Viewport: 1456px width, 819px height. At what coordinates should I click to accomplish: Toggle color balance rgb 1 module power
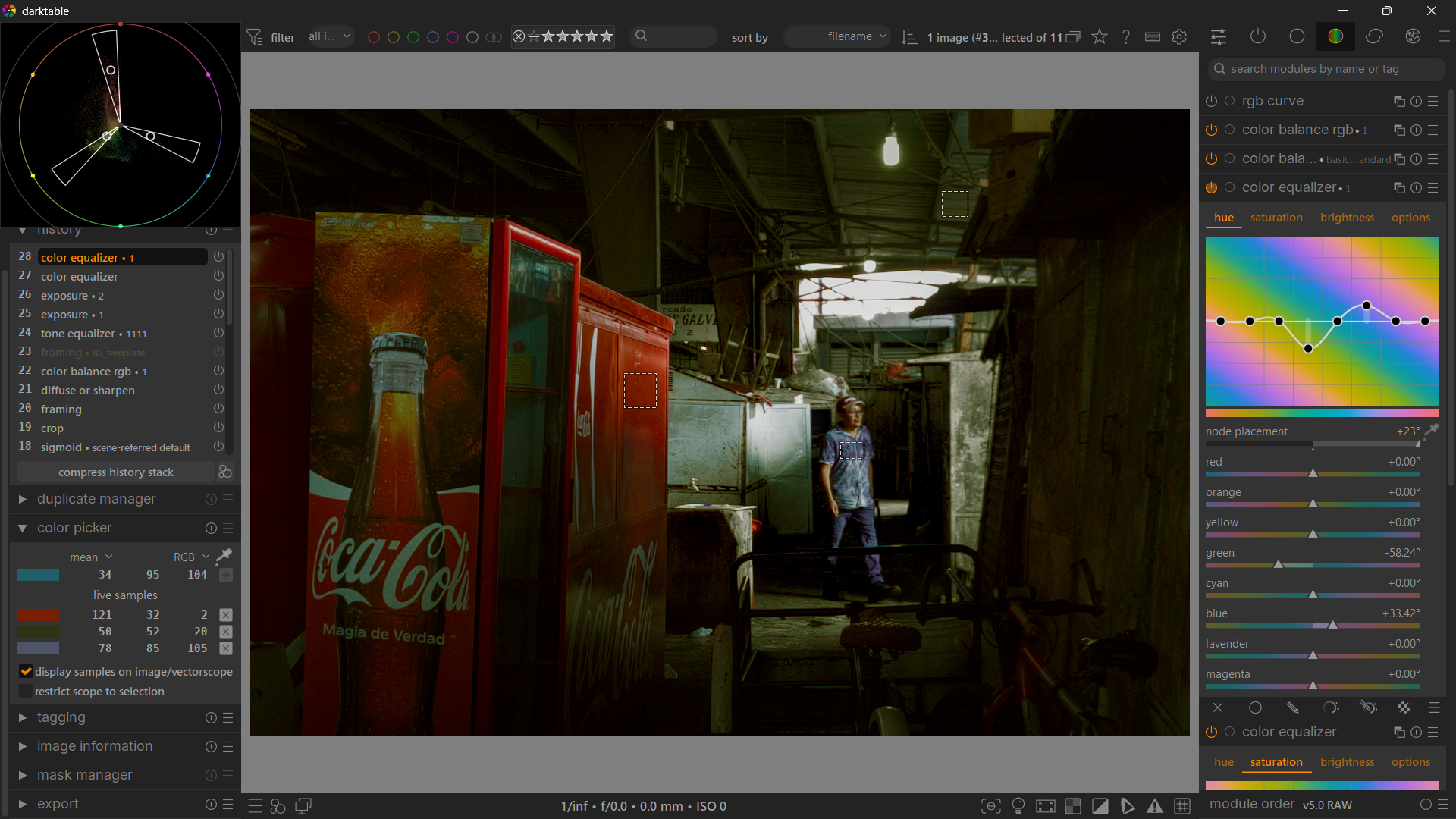[x=1211, y=130]
